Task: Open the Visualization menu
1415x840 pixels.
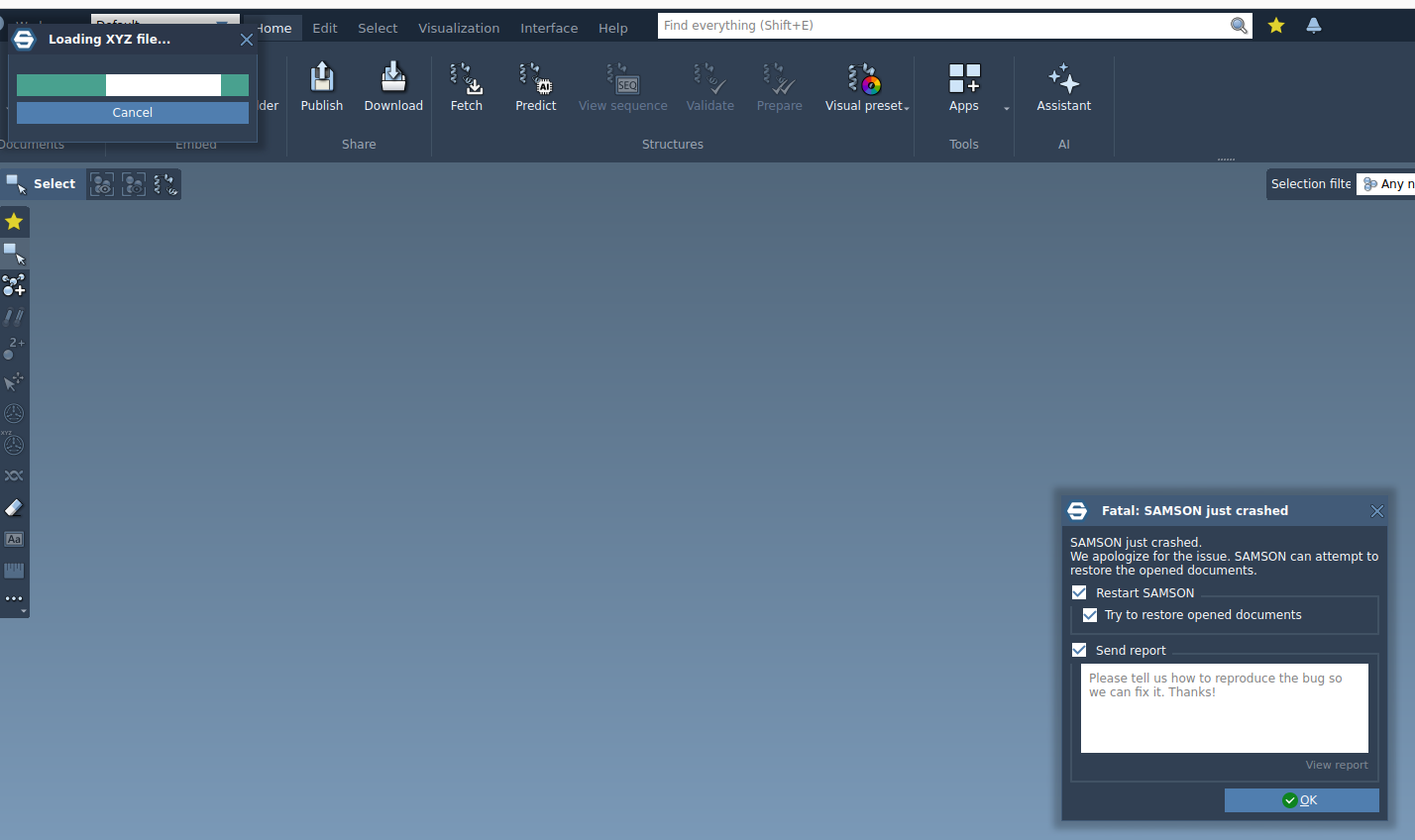Action: point(459,28)
